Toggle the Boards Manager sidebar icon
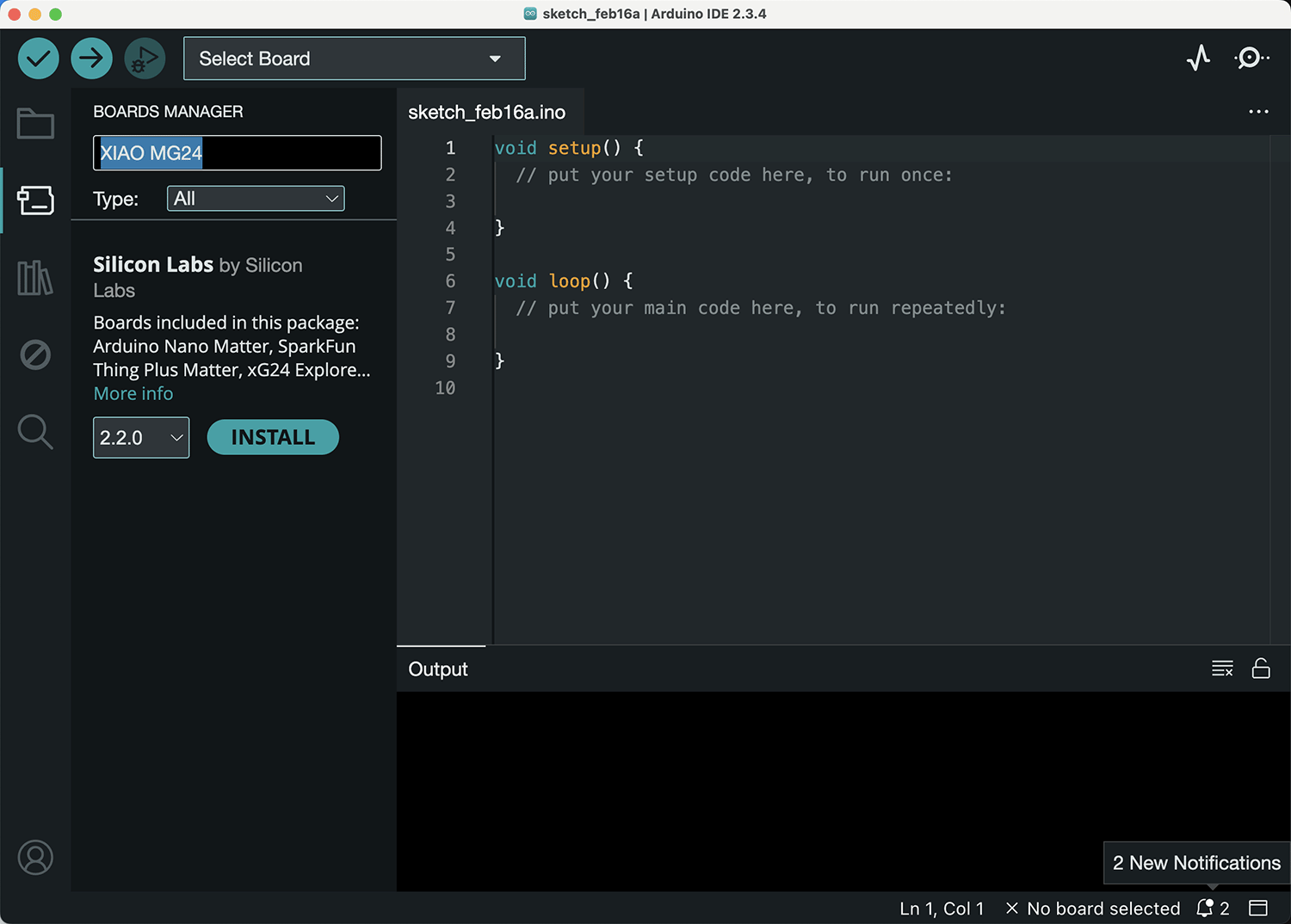The width and height of the screenshot is (1291, 924). tap(35, 200)
